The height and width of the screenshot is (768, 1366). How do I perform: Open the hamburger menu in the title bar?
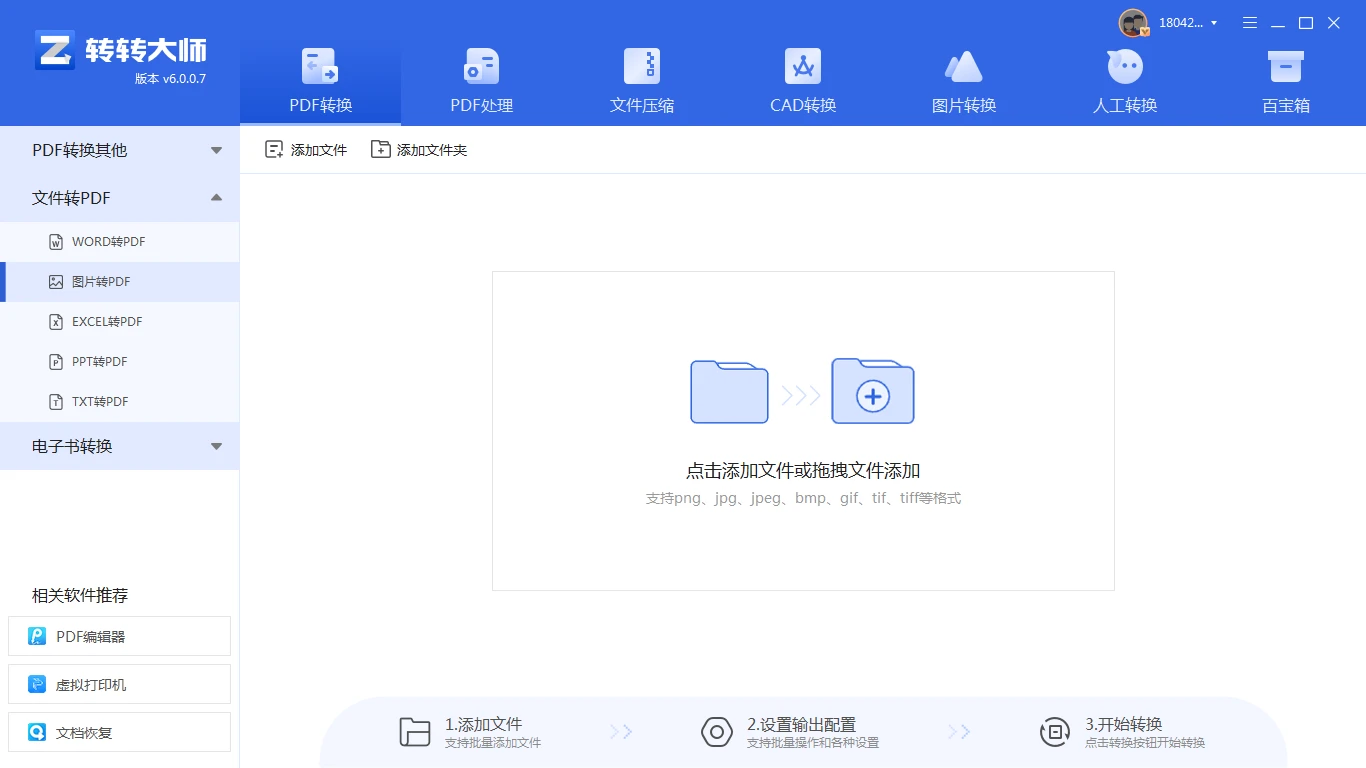1249,22
